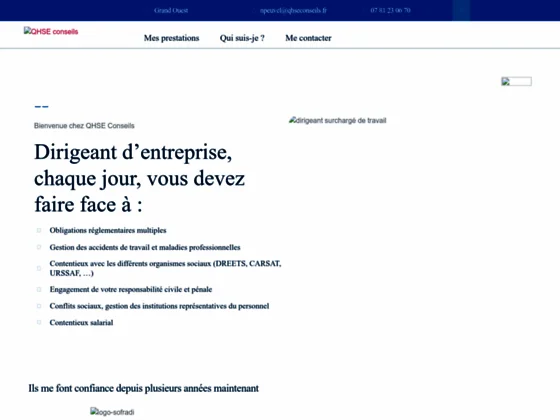The height and width of the screenshot is (420, 560).
Task: Click the broken image placeholder at the page's right edge
Action: point(516,81)
